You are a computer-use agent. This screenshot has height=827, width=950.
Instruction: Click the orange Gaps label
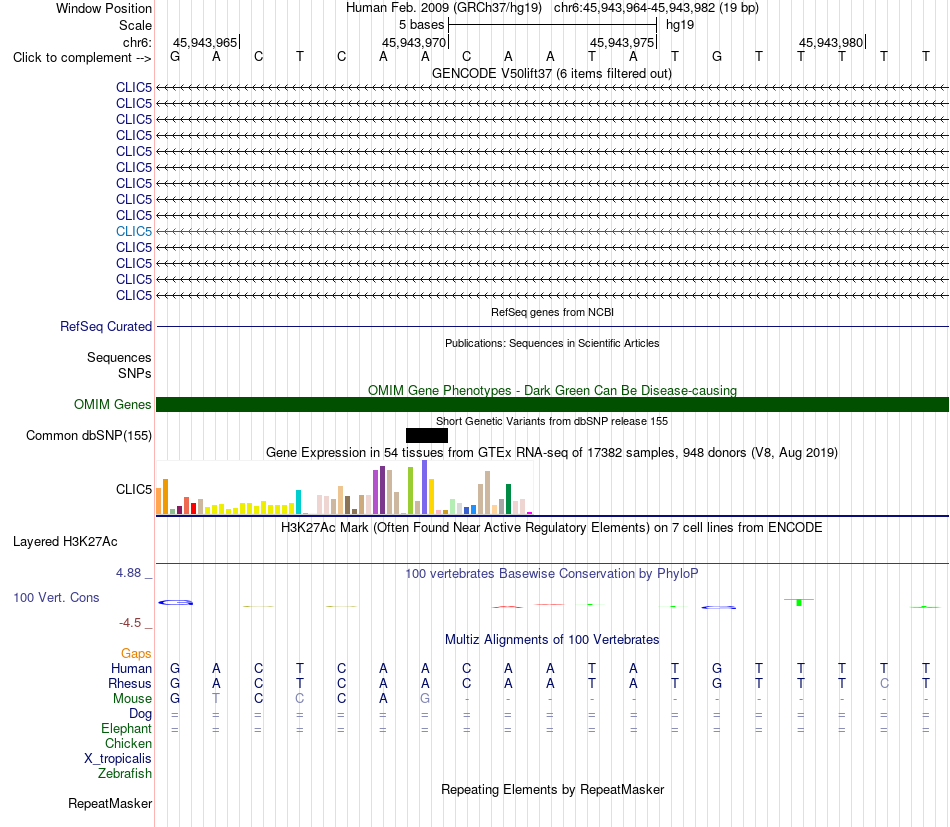(x=136, y=653)
